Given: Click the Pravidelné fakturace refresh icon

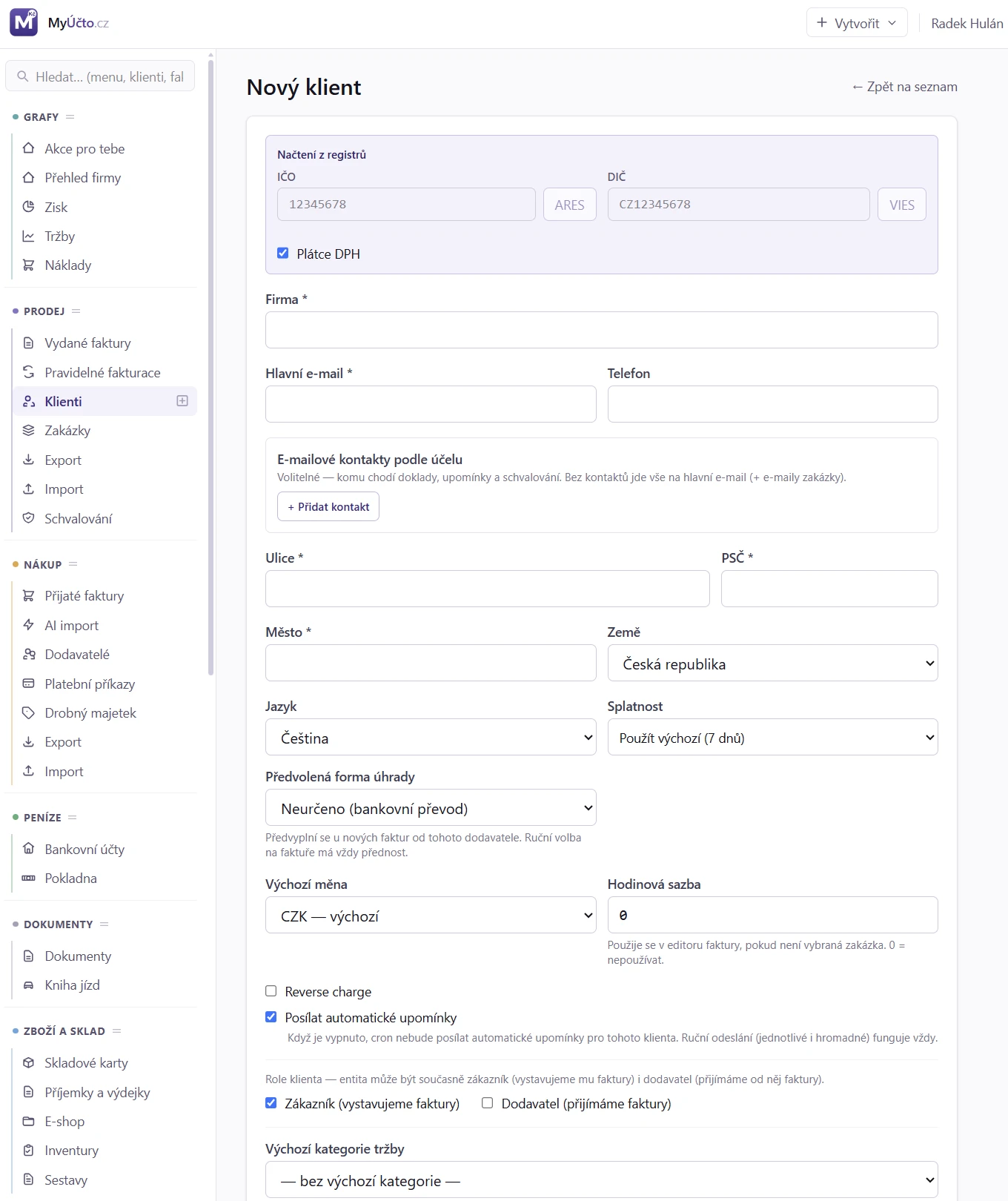Looking at the screenshot, I should pyautogui.click(x=29, y=372).
